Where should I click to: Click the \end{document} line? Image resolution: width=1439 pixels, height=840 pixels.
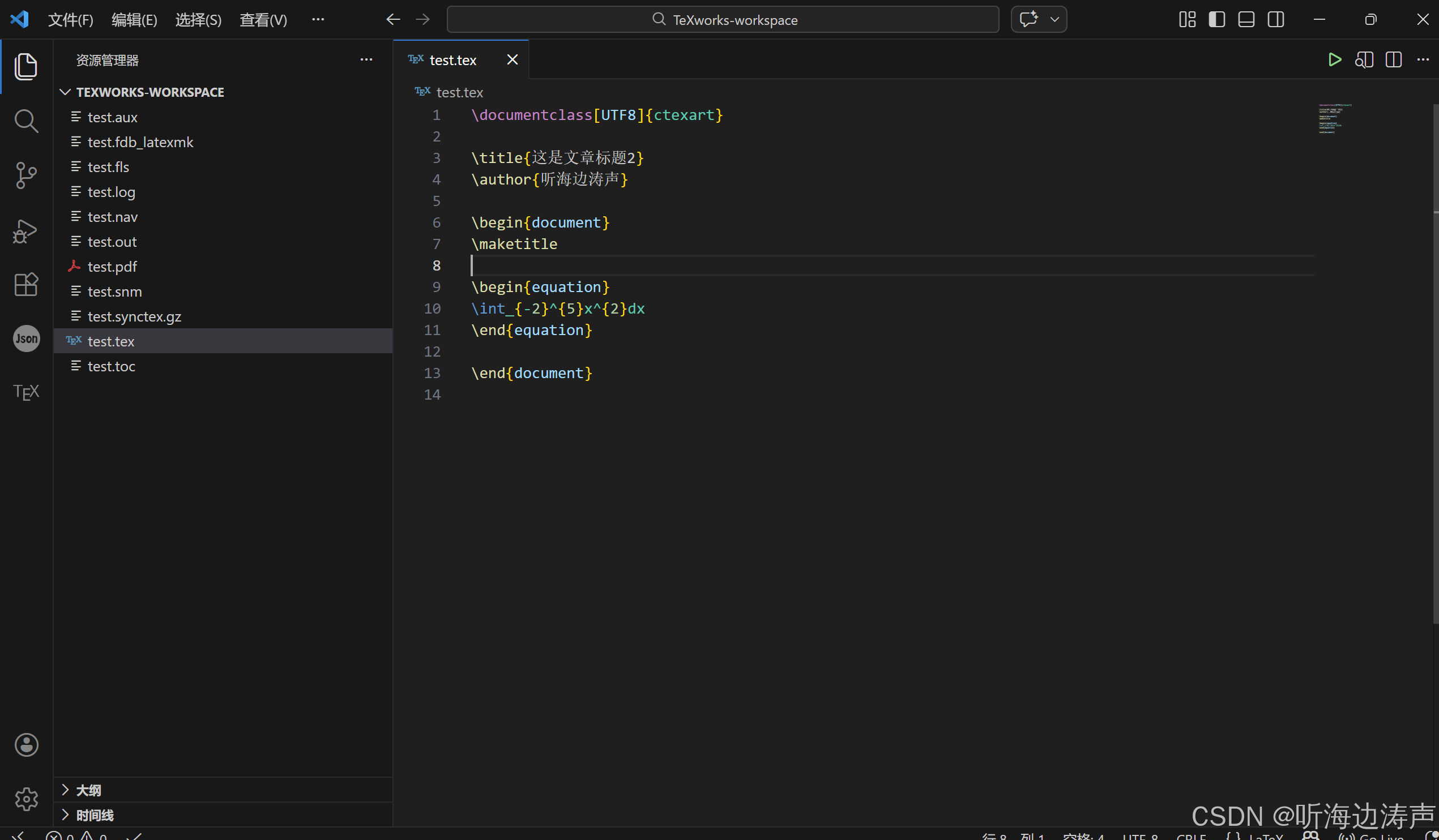[532, 373]
